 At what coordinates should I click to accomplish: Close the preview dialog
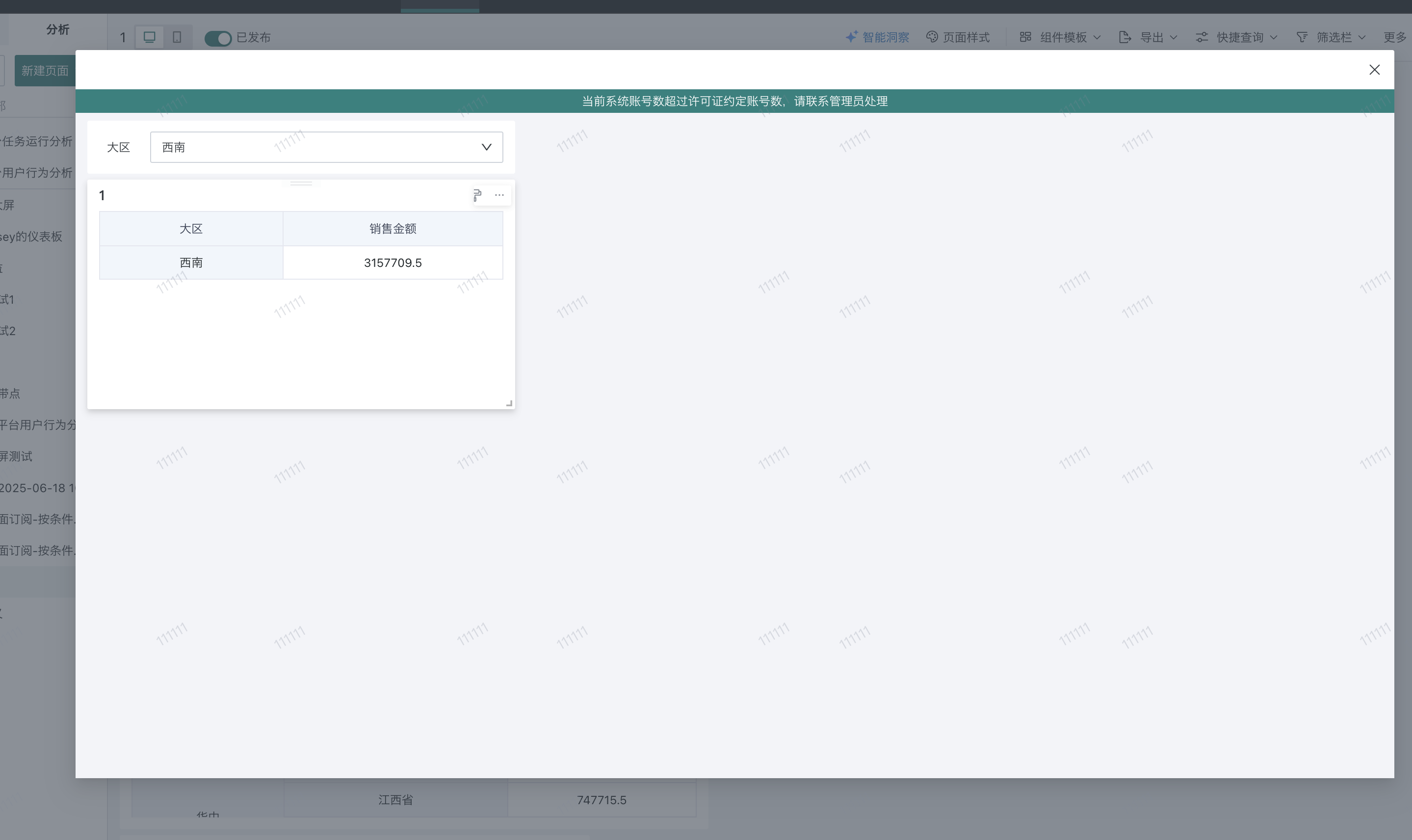click(x=1374, y=70)
